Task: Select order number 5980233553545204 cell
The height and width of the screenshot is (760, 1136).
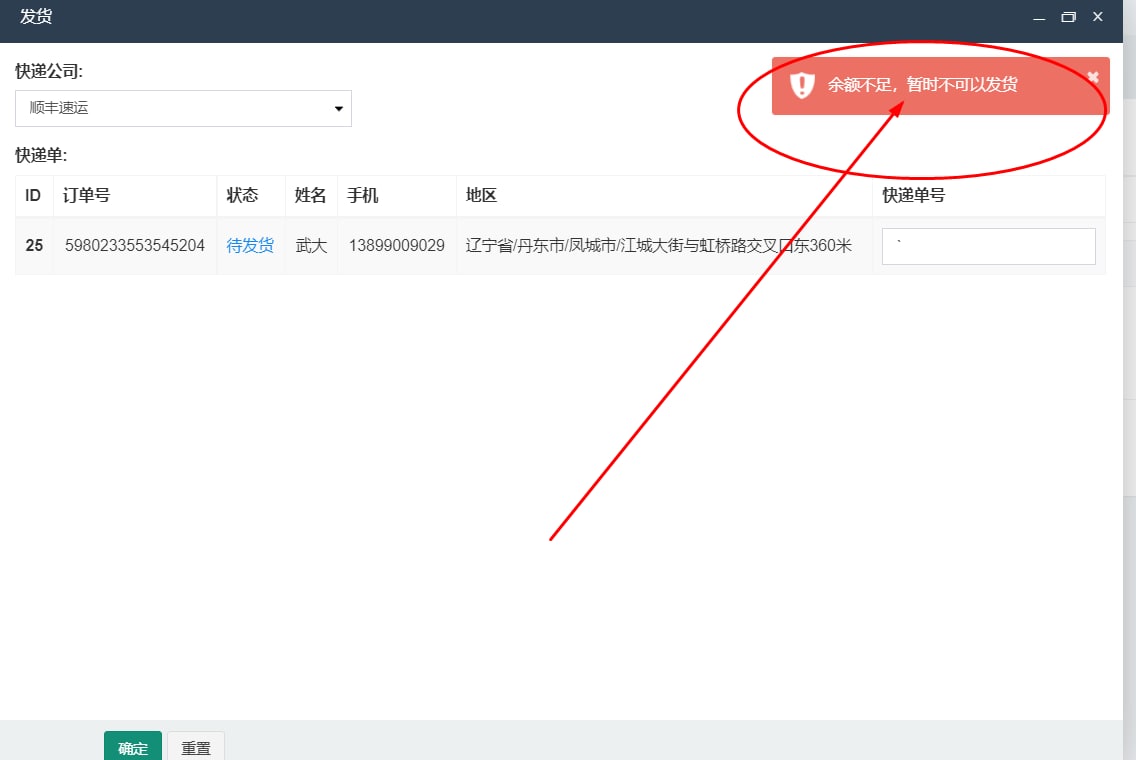Action: pyautogui.click(x=135, y=245)
